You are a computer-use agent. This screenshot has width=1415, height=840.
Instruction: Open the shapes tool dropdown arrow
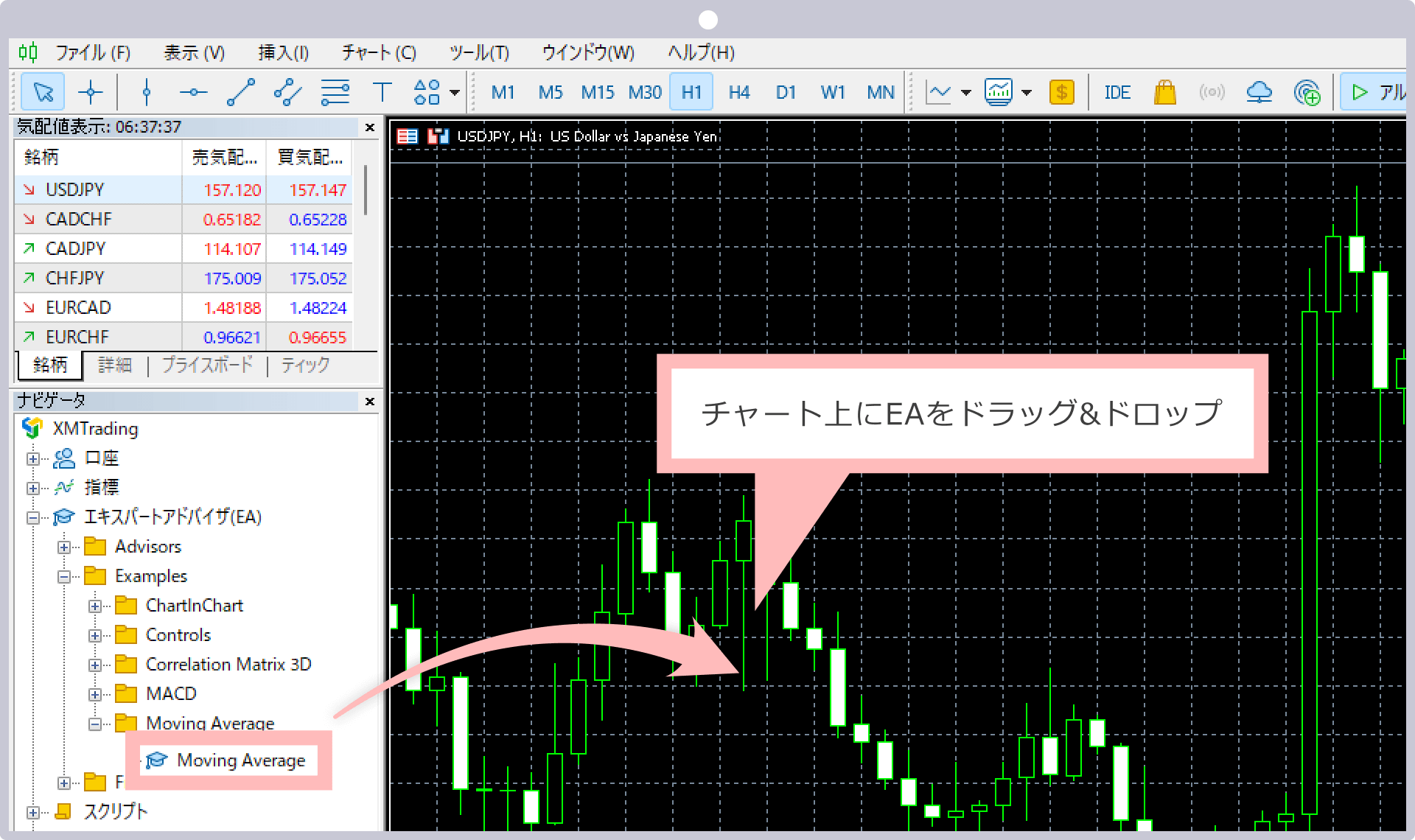455,93
